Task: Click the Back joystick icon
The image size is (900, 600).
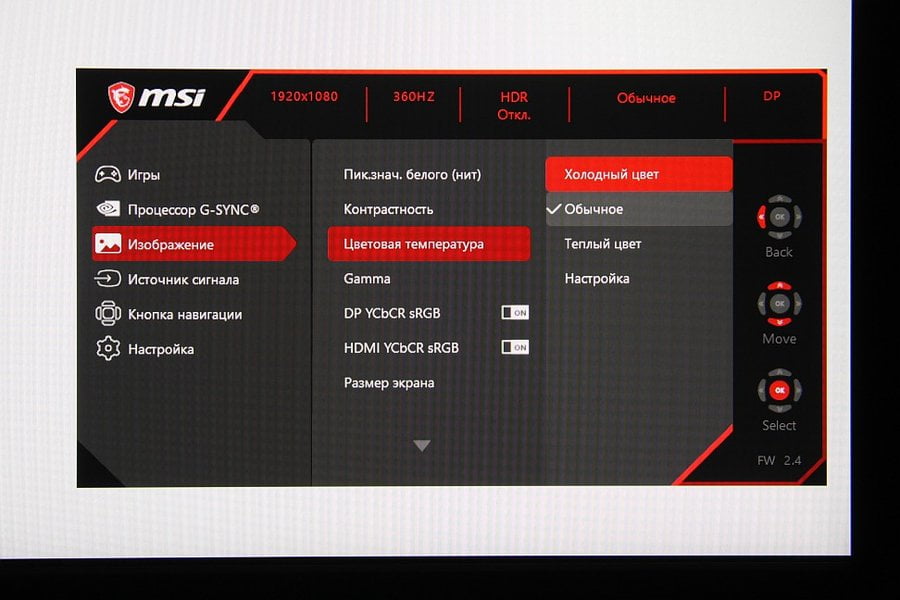Action: (x=779, y=217)
